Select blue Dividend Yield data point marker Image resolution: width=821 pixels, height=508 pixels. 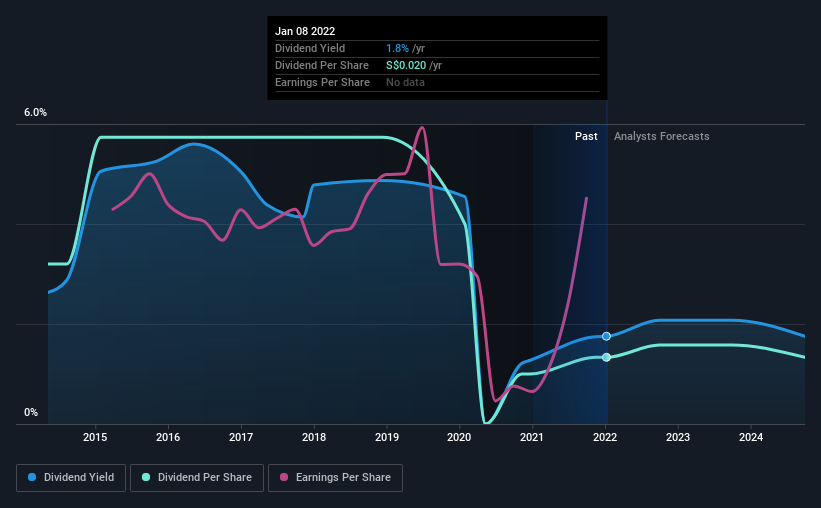[x=606, y=336]
